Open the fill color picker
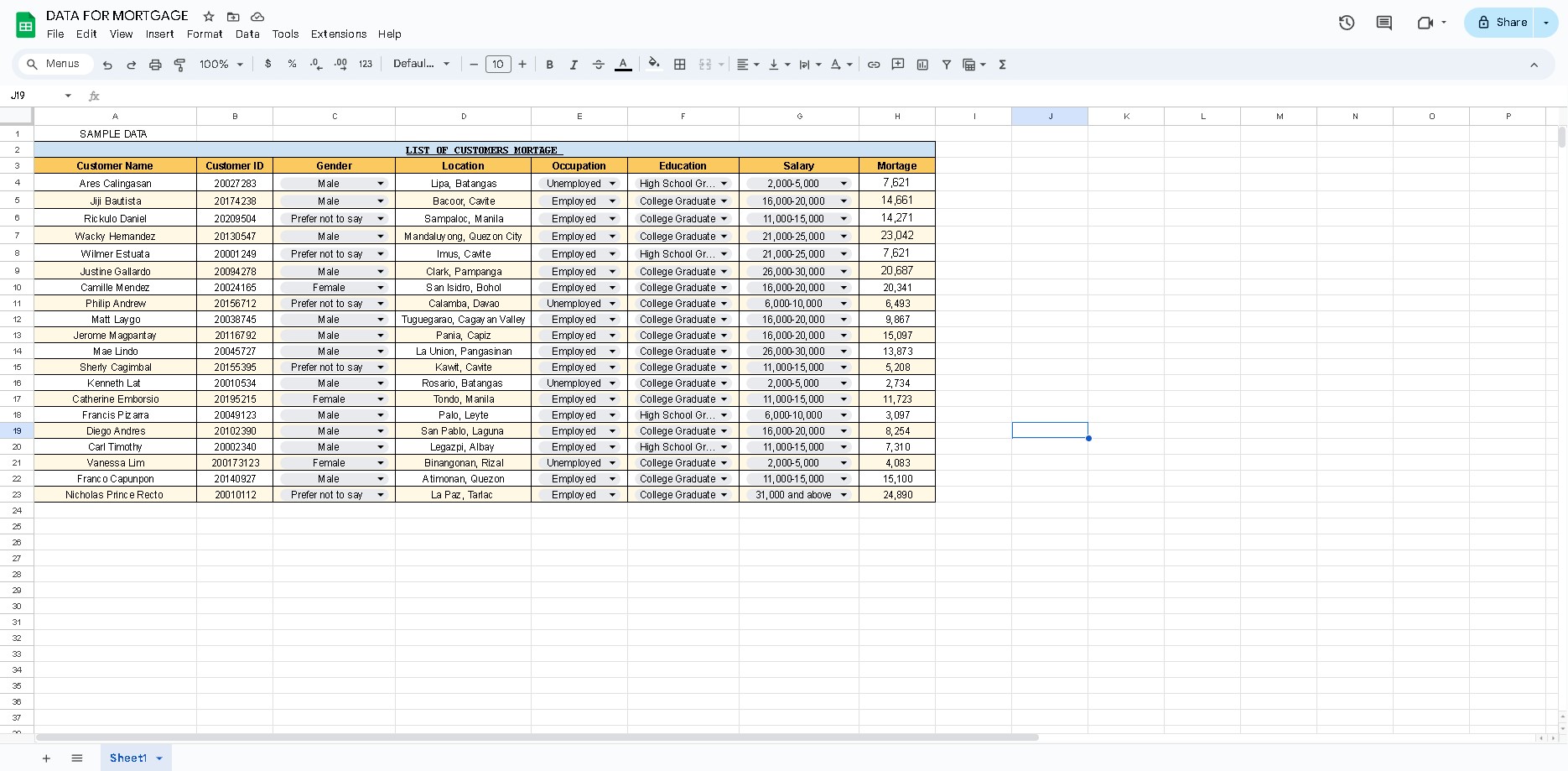The image size is (1568, 771). [654, 64]
